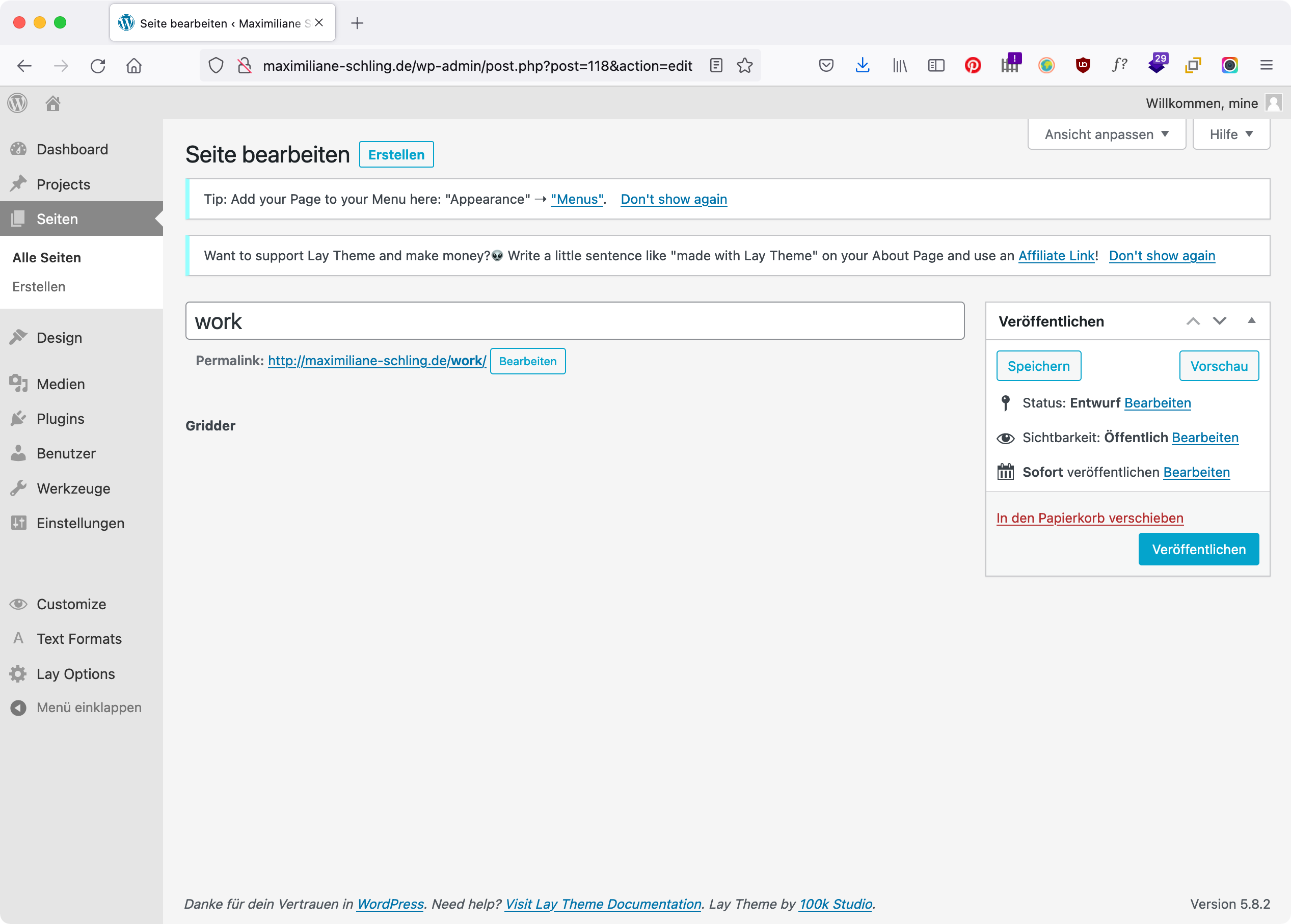The width and height of the screenshot is (1291, 924).
Task: Open site home icon in admin bar
Action: click(x=53, y=103)
